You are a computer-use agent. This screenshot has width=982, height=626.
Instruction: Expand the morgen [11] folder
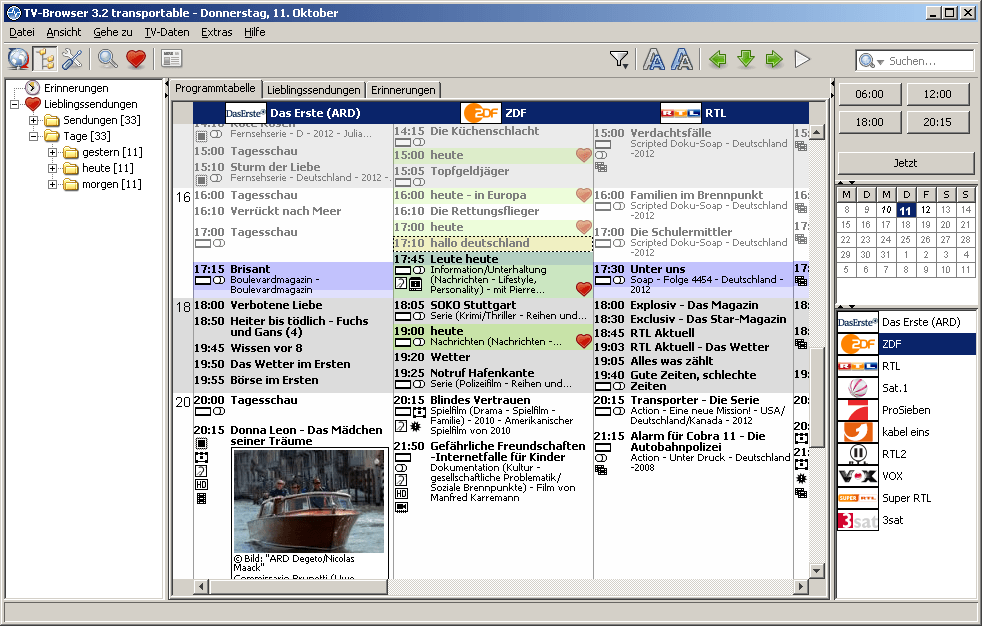click(53, 185)
